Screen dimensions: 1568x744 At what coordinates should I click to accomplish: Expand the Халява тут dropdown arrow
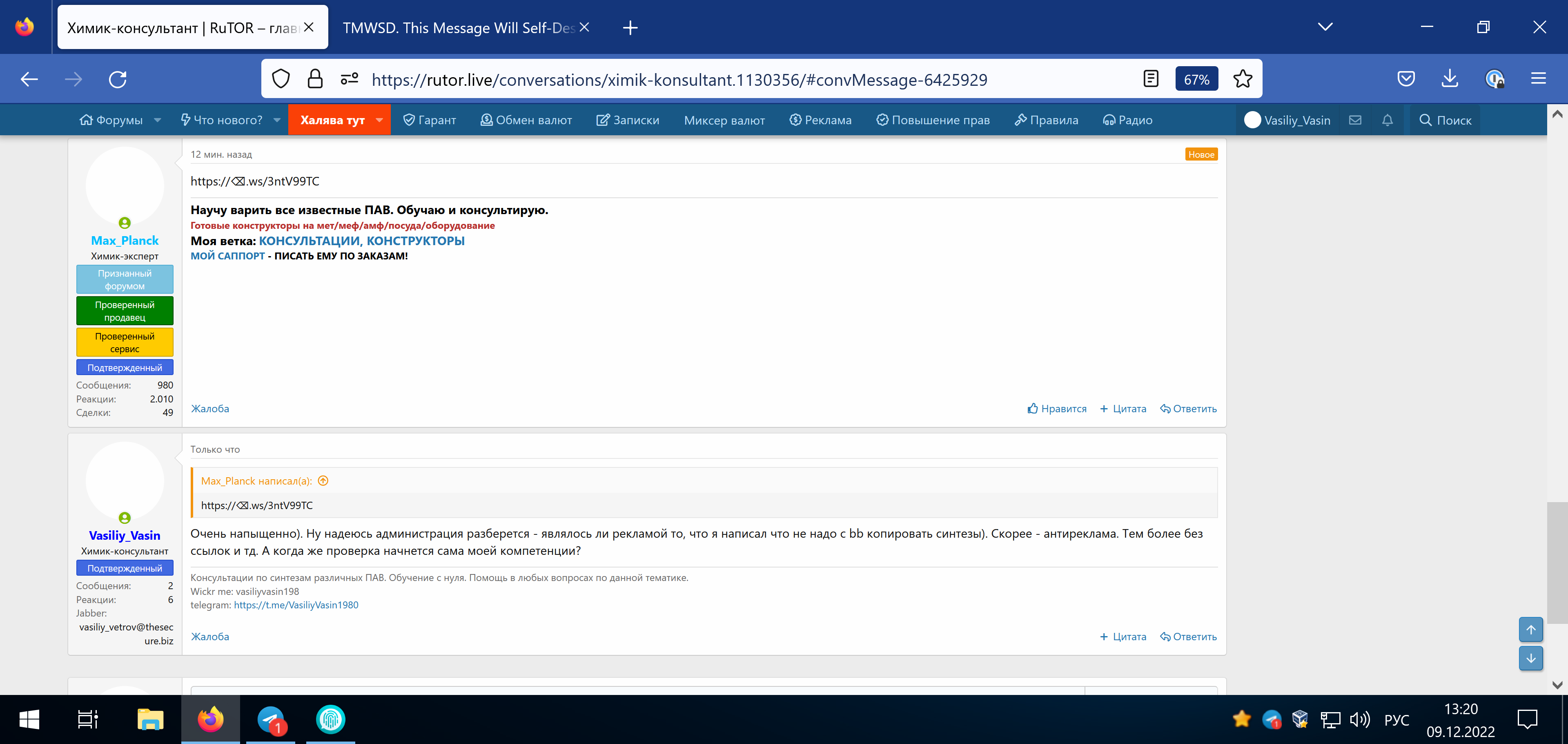(x=379, y=120)
